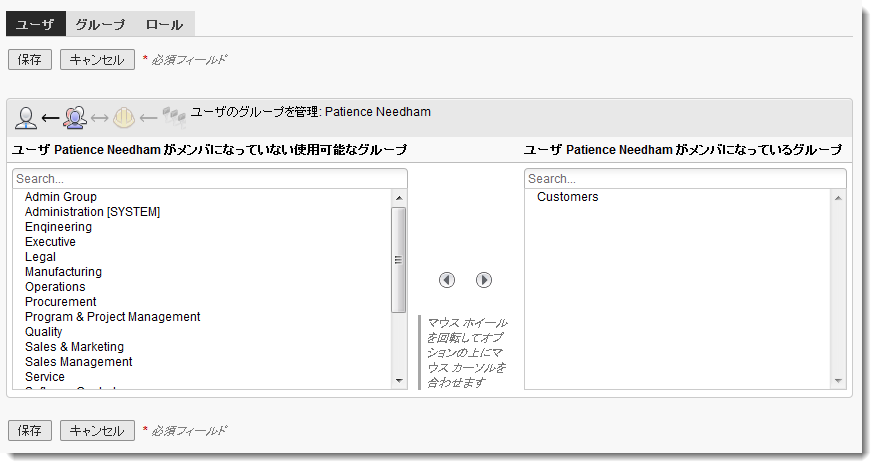The width and height of the screenshot is (877, 468).
Task: Open the グループ tab
Action: (101, 24)
